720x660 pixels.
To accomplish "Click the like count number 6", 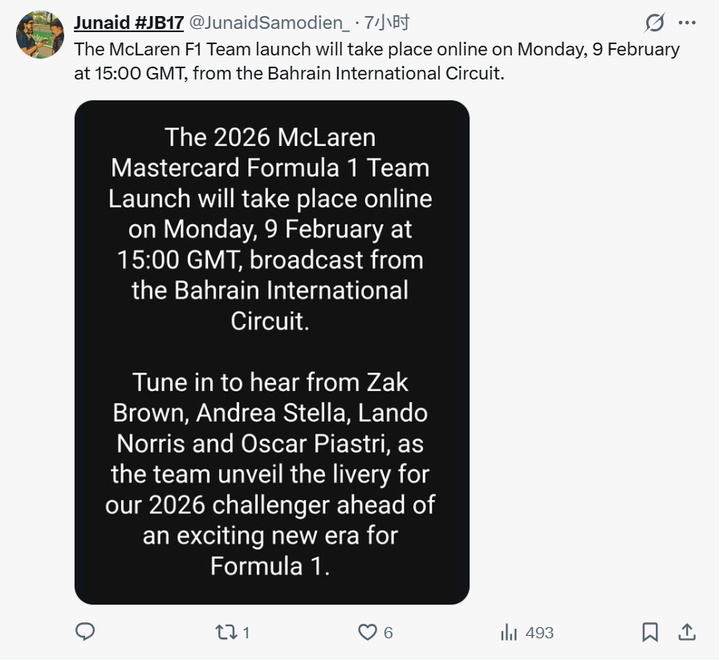I will [388, 633].
